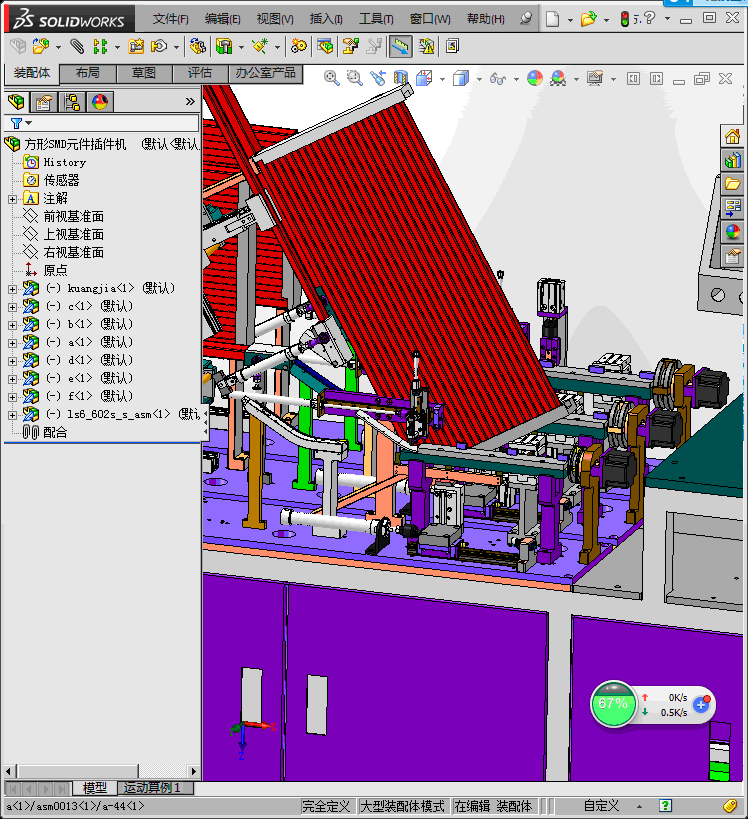Start a New Motion Study via gears icon
Image resolution: width=748 pixels, height=819 pixels.
coord(299,46)
